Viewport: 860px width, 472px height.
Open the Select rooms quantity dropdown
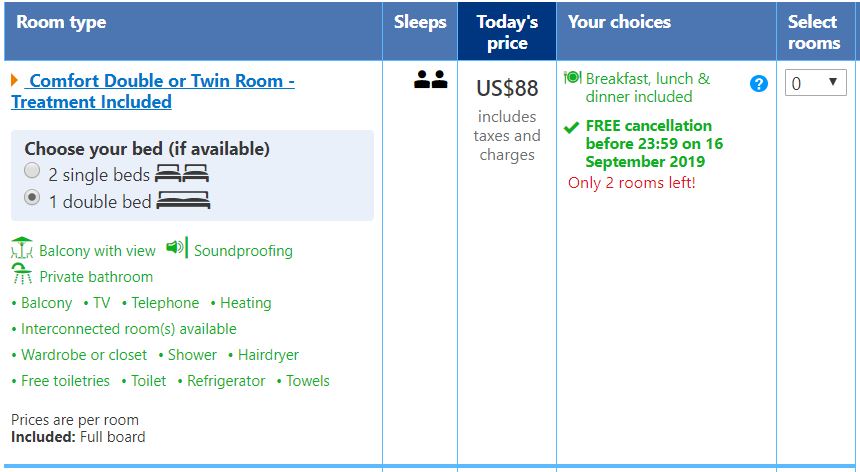point(816,83)
